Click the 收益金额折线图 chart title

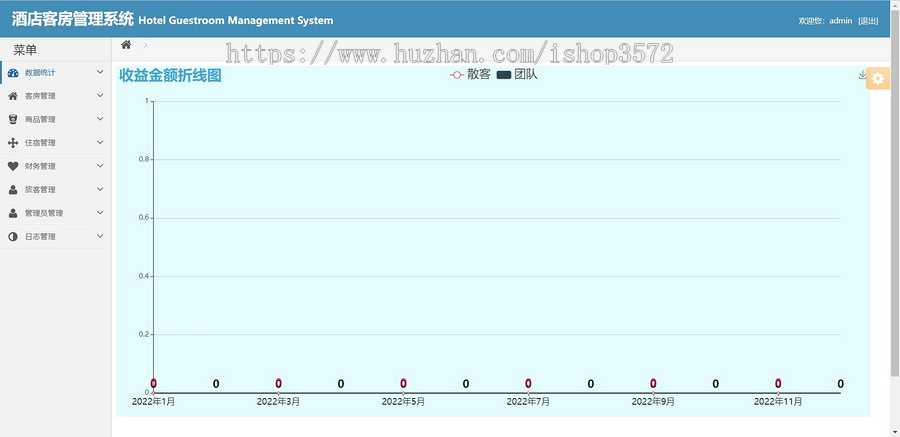pyautogui.click(x=170, y=75)
